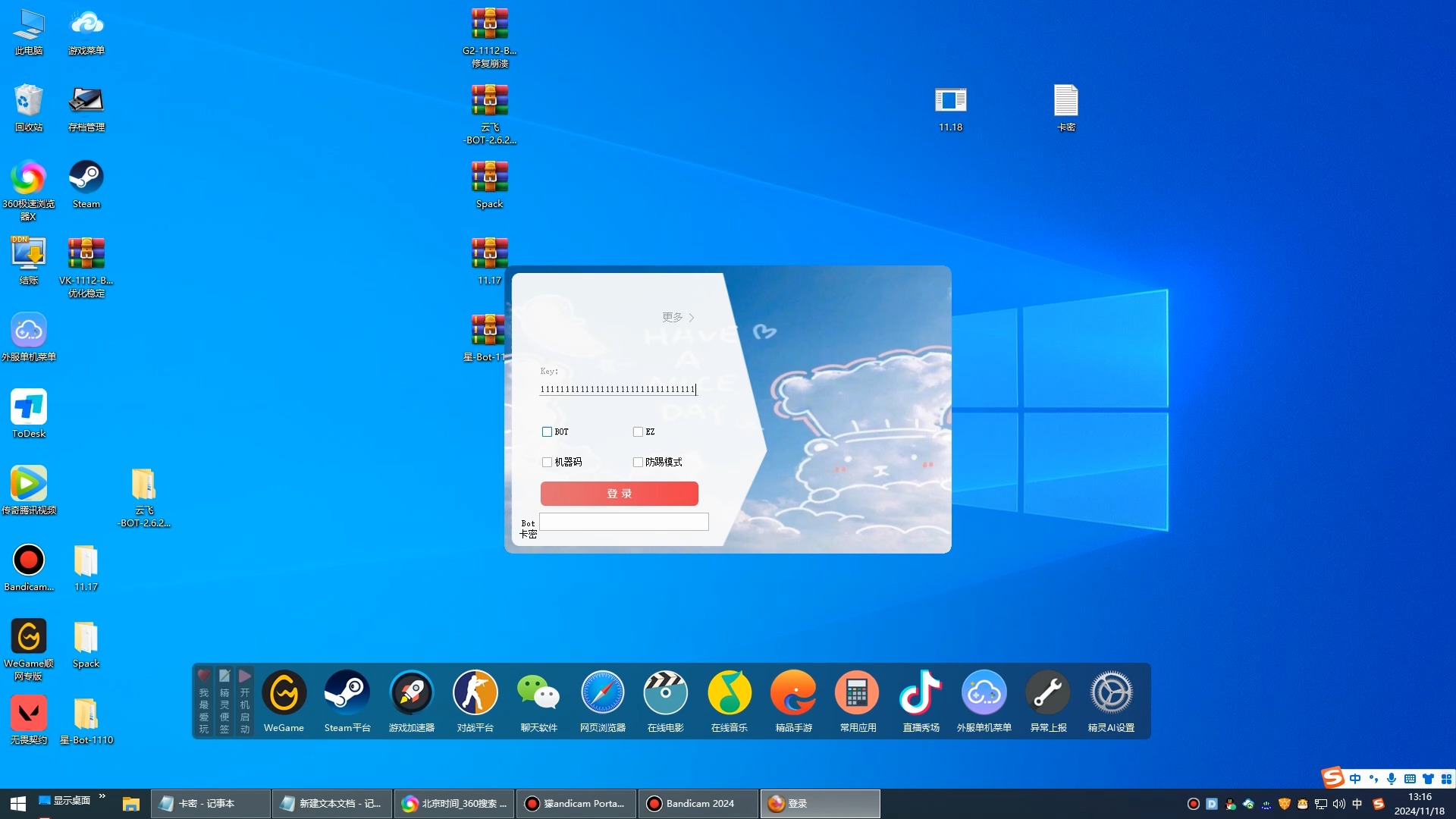Switch to Bandicam 2024 taskbar window
This screenshot has width=1456, height=819.
698,803
